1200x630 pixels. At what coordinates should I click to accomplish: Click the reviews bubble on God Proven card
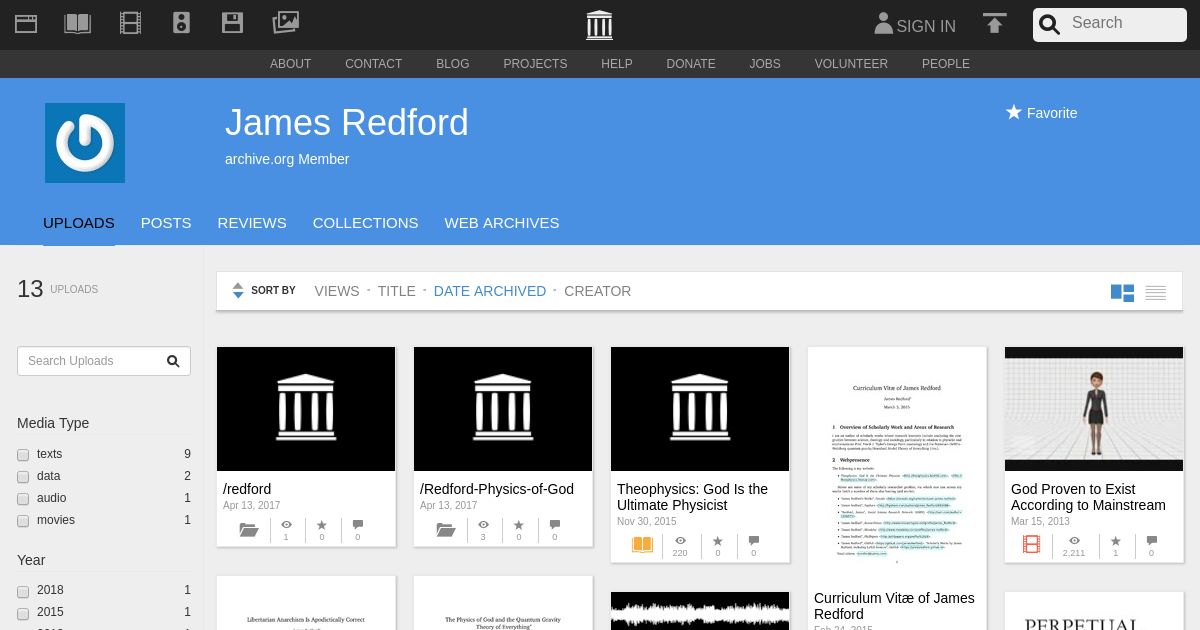1151,541
